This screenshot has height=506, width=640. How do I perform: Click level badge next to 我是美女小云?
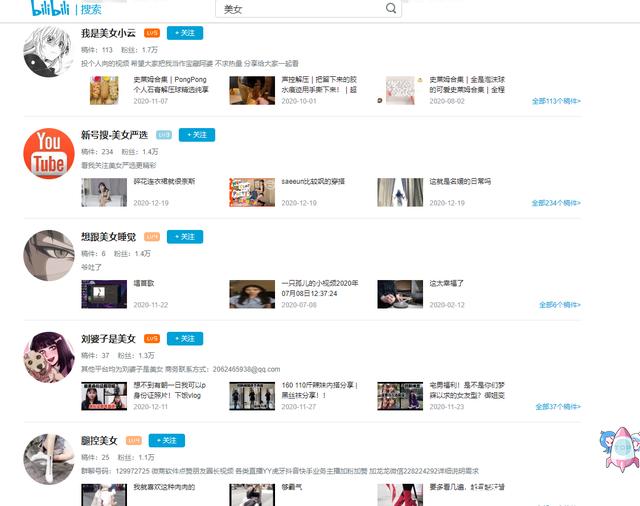152,33
